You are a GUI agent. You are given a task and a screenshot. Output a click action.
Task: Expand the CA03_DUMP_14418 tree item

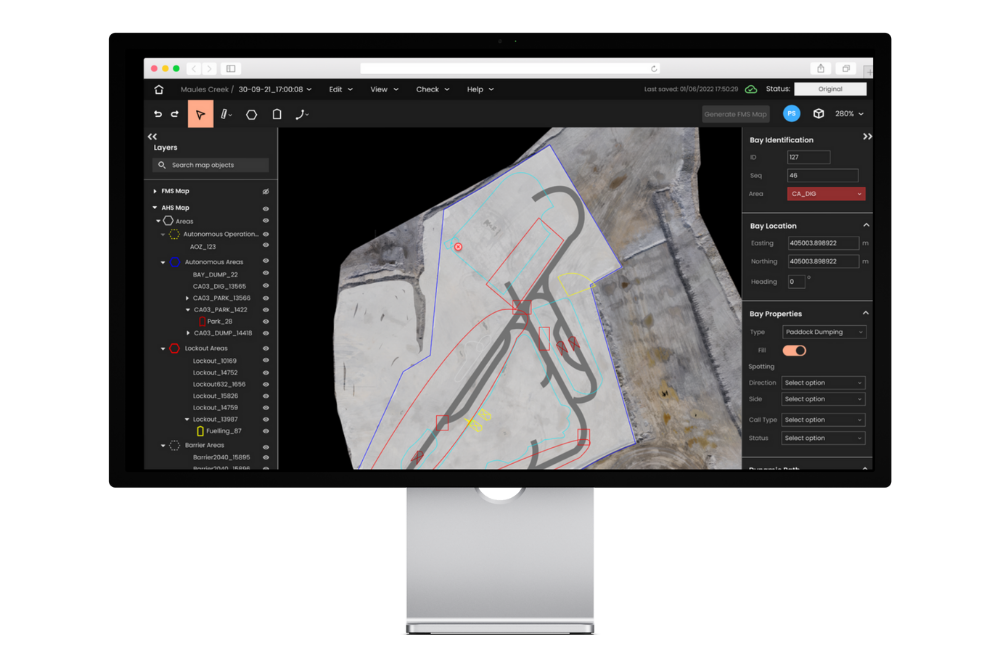(x=187, y=333)
